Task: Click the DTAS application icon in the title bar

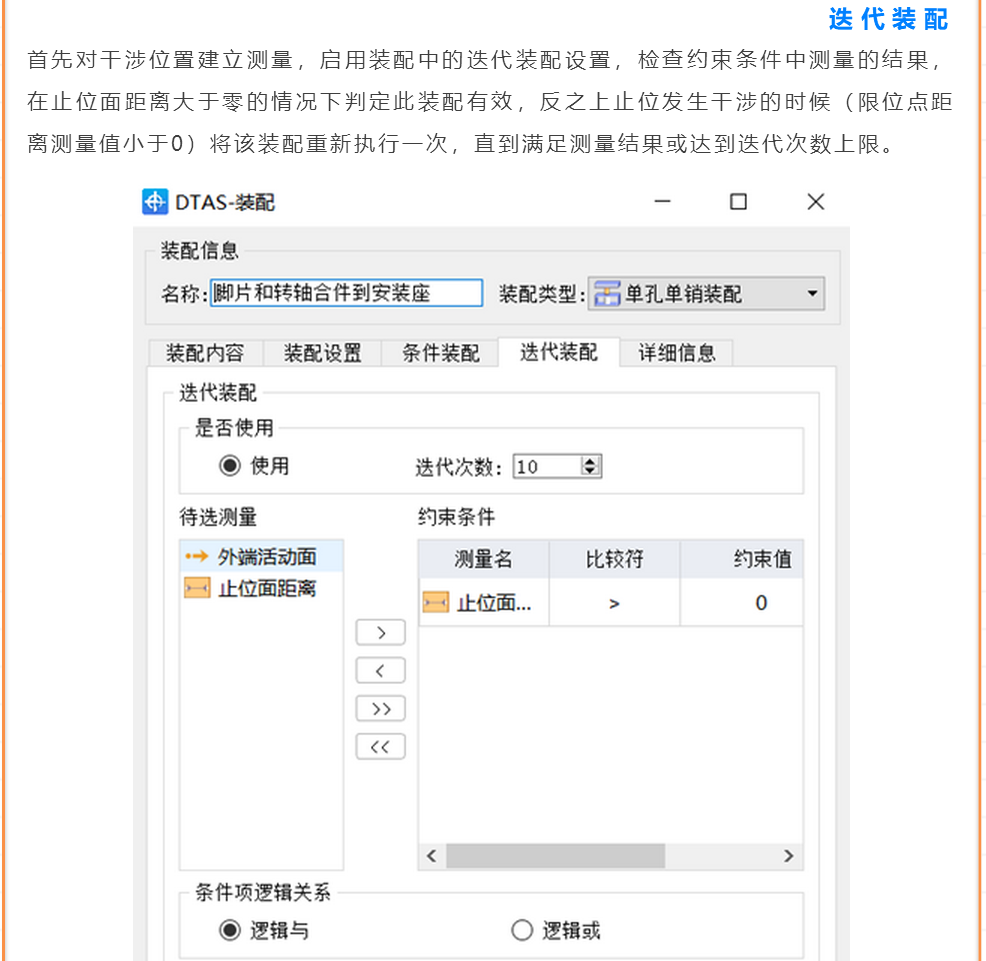Action: point(155,203)
